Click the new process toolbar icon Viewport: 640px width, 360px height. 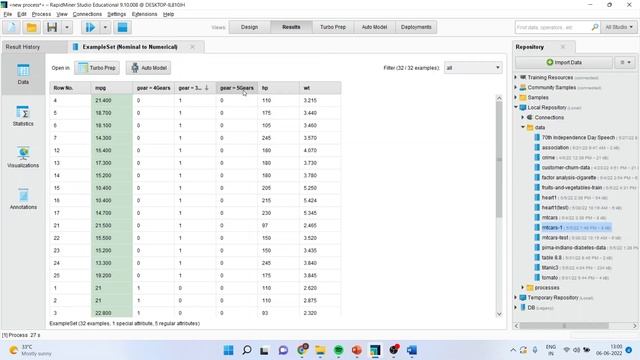pos(12,27)
